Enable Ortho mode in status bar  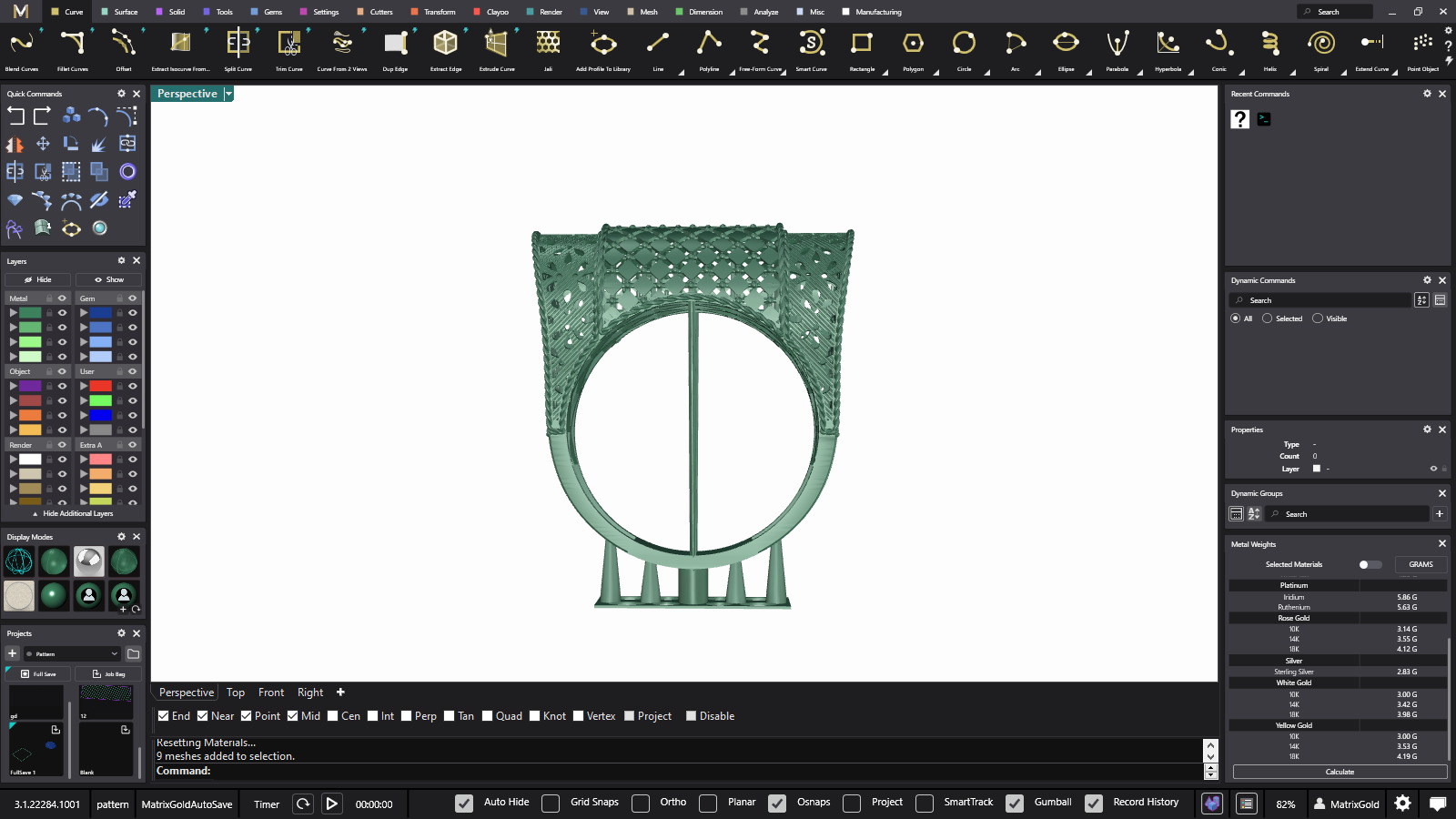coord(641,804)
